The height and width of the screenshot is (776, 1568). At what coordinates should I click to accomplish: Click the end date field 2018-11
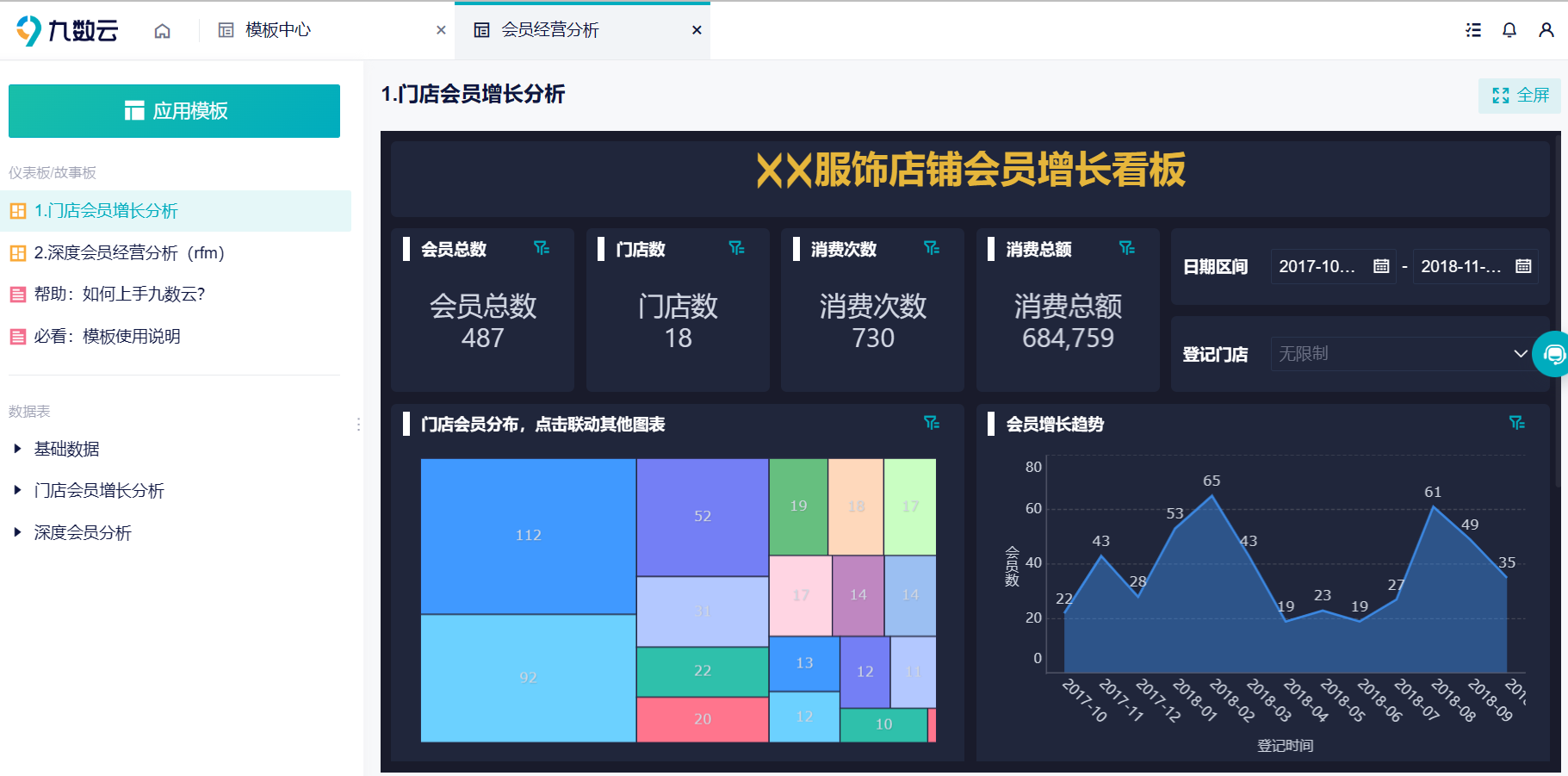pos(1475,266)
